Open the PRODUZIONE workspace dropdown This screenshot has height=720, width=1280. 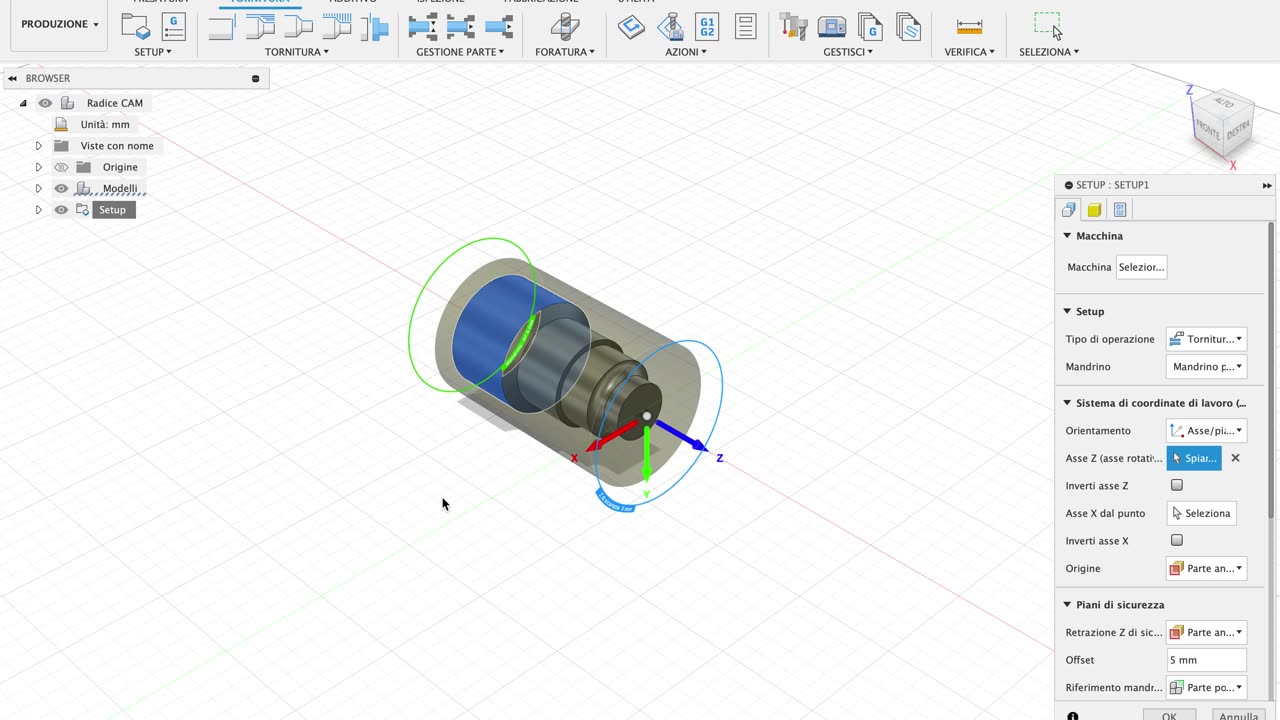60,24
